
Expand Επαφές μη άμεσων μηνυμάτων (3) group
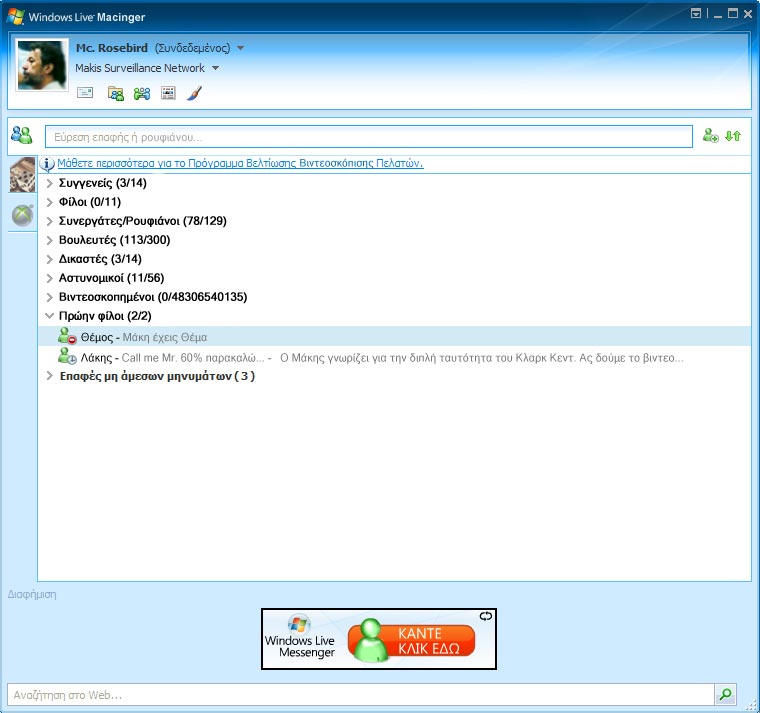pos(49,376)
